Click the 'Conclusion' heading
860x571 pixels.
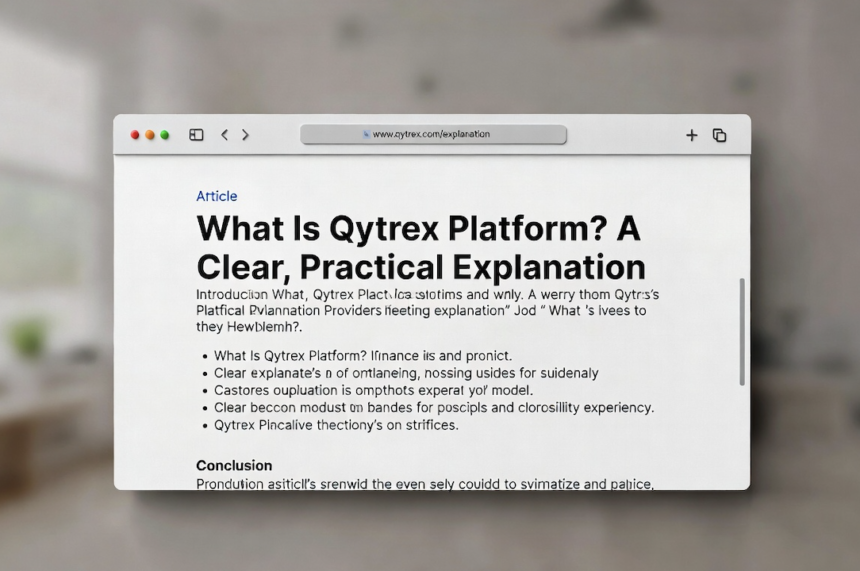pos(234,465)
